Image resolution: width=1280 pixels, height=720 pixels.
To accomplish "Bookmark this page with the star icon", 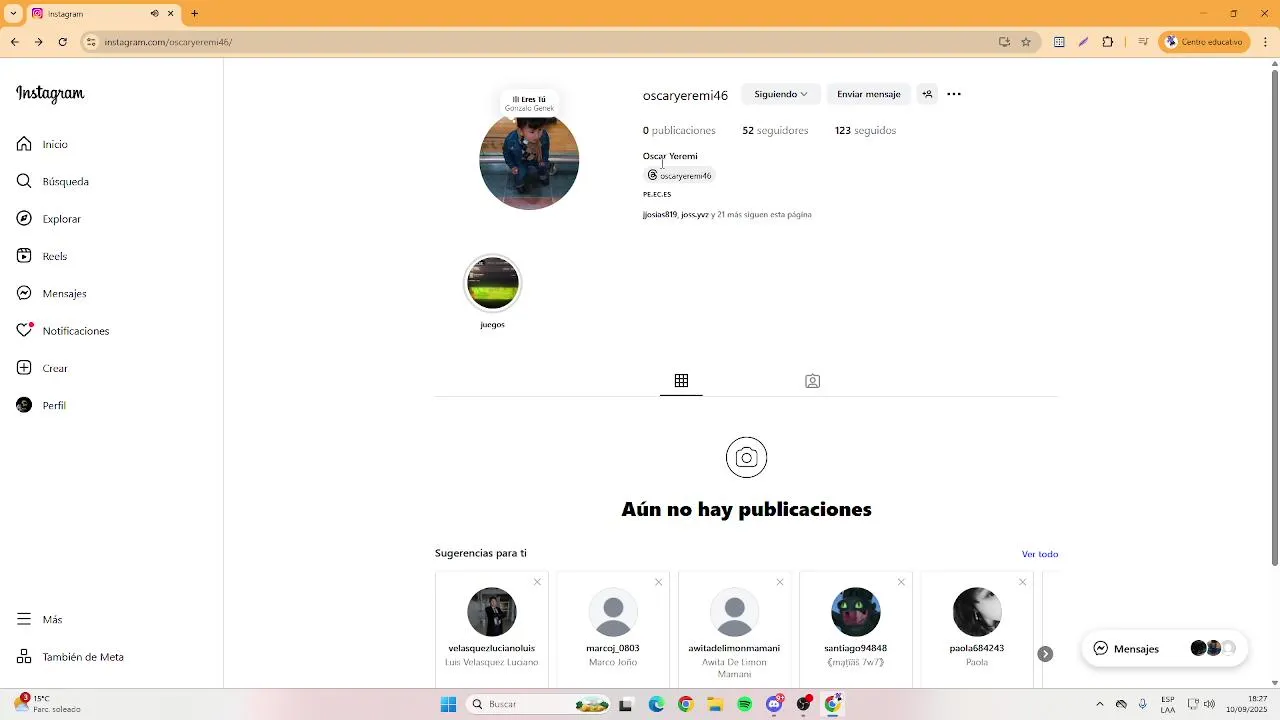I will coord(1026,42).
